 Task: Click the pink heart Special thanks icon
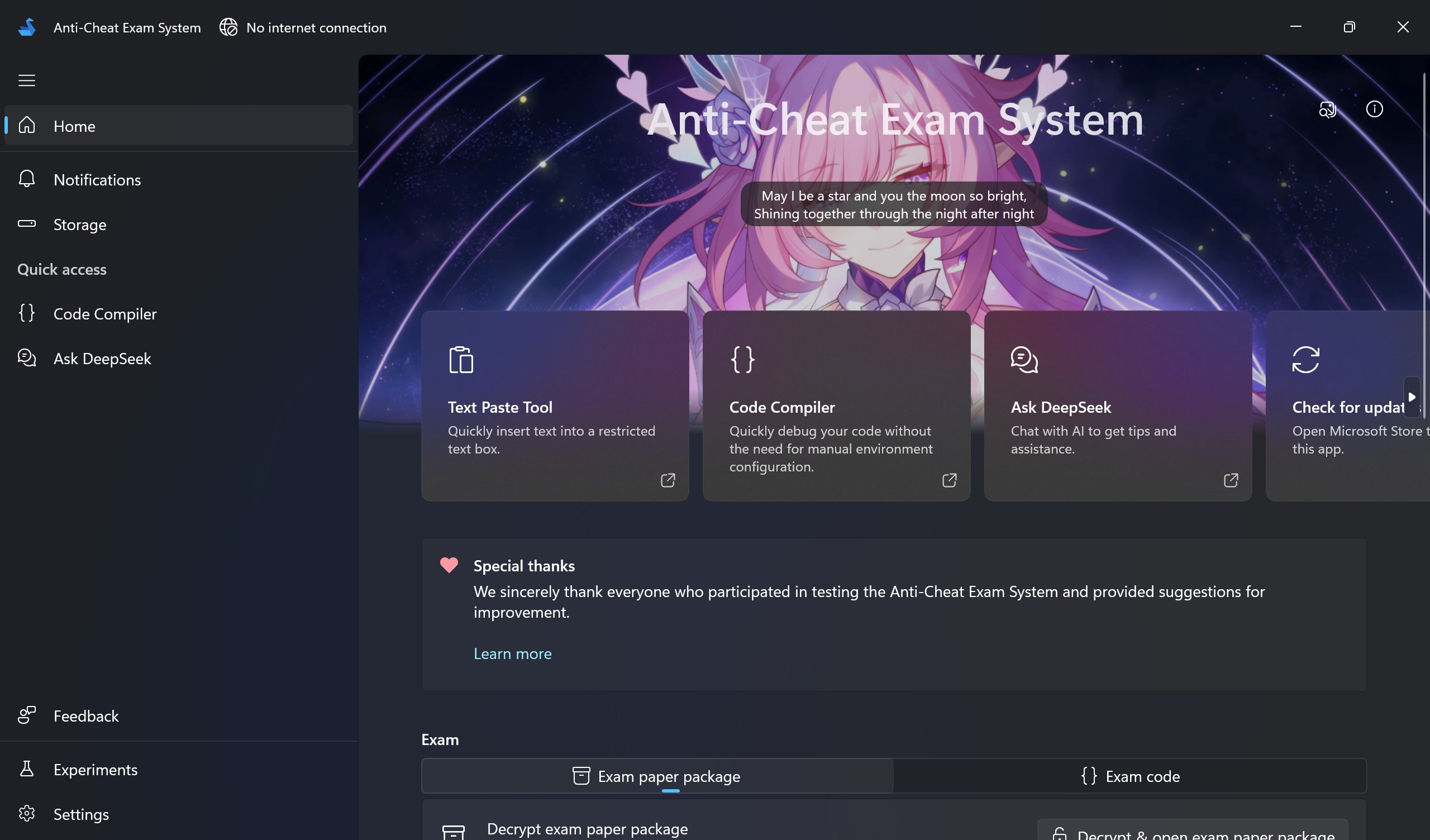pos(449,565)
